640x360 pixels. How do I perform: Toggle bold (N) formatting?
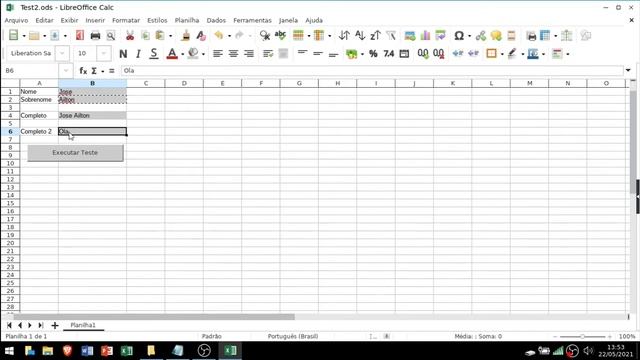click(x=123, y=53)
